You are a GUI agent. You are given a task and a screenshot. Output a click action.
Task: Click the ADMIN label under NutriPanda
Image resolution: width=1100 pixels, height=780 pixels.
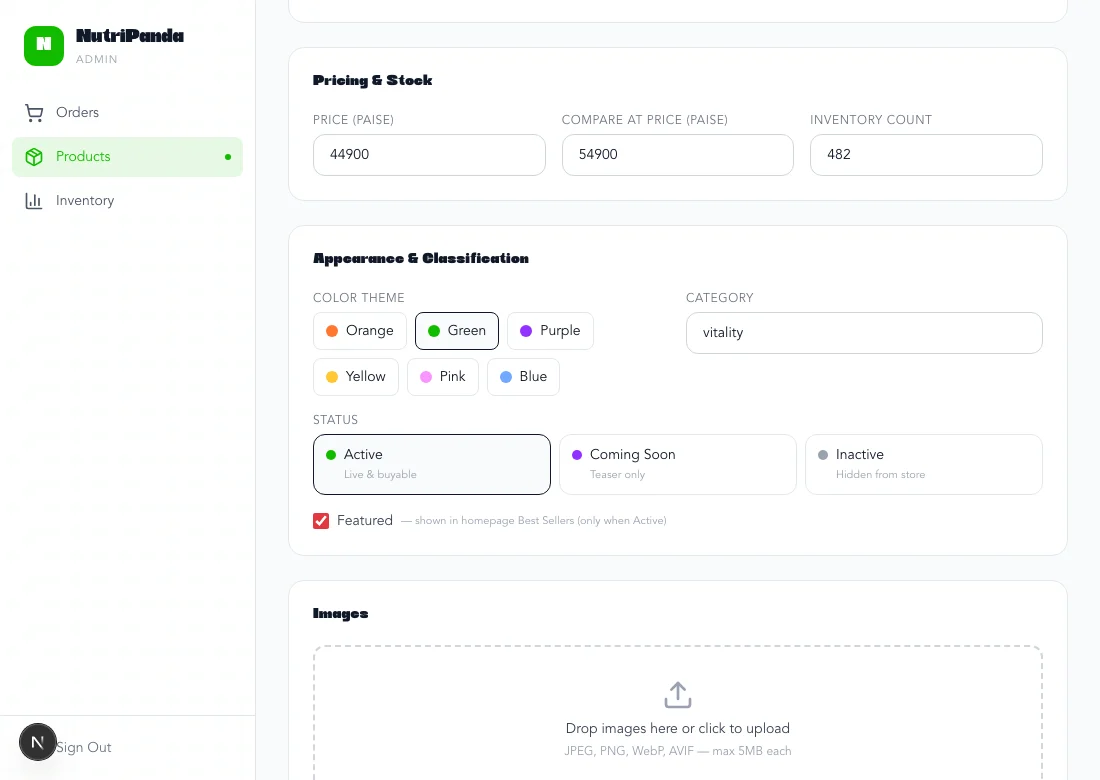click(97, 60)
